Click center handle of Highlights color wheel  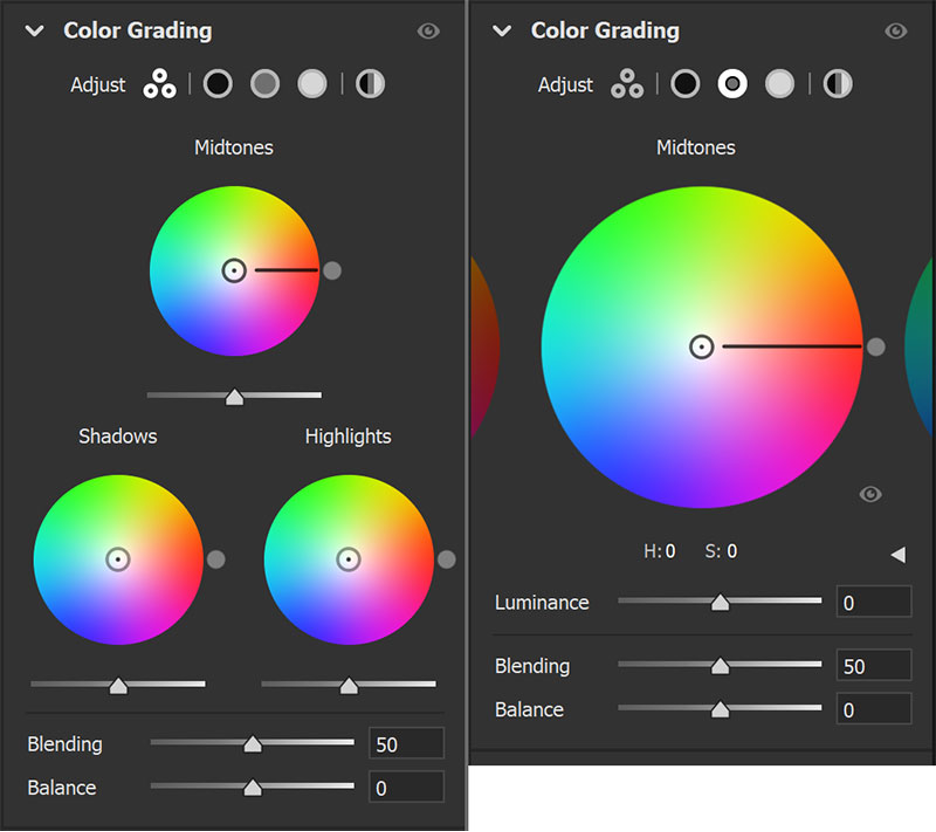[x=349, y=560]
